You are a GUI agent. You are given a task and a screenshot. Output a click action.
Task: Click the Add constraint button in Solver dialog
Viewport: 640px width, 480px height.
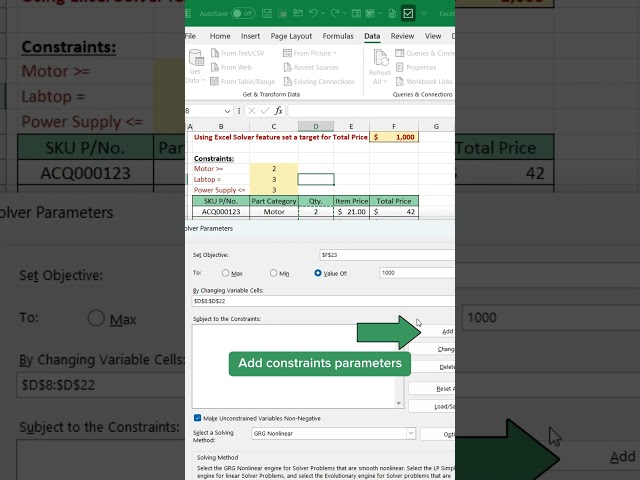pyautogui.click(x=436, y=331)
